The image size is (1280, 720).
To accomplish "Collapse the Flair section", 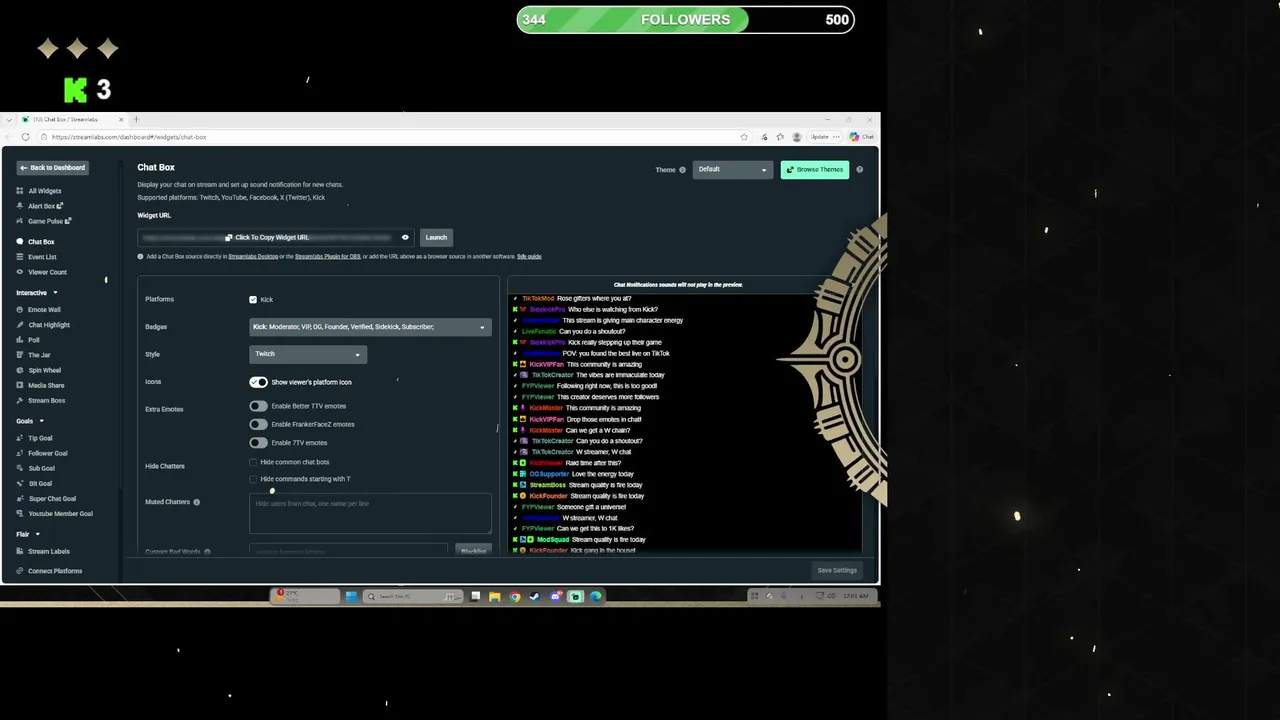I will [x=38, y=534].
